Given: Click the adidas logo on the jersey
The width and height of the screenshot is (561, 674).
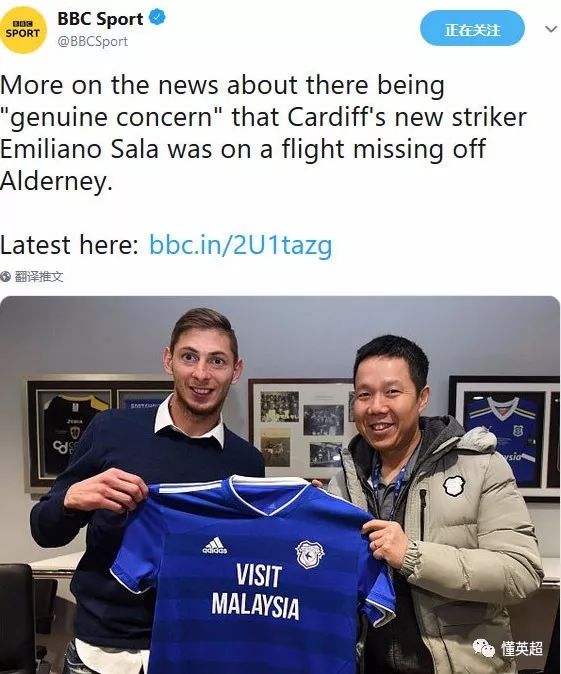Looking at the screenshot, I should coord(215,545).
